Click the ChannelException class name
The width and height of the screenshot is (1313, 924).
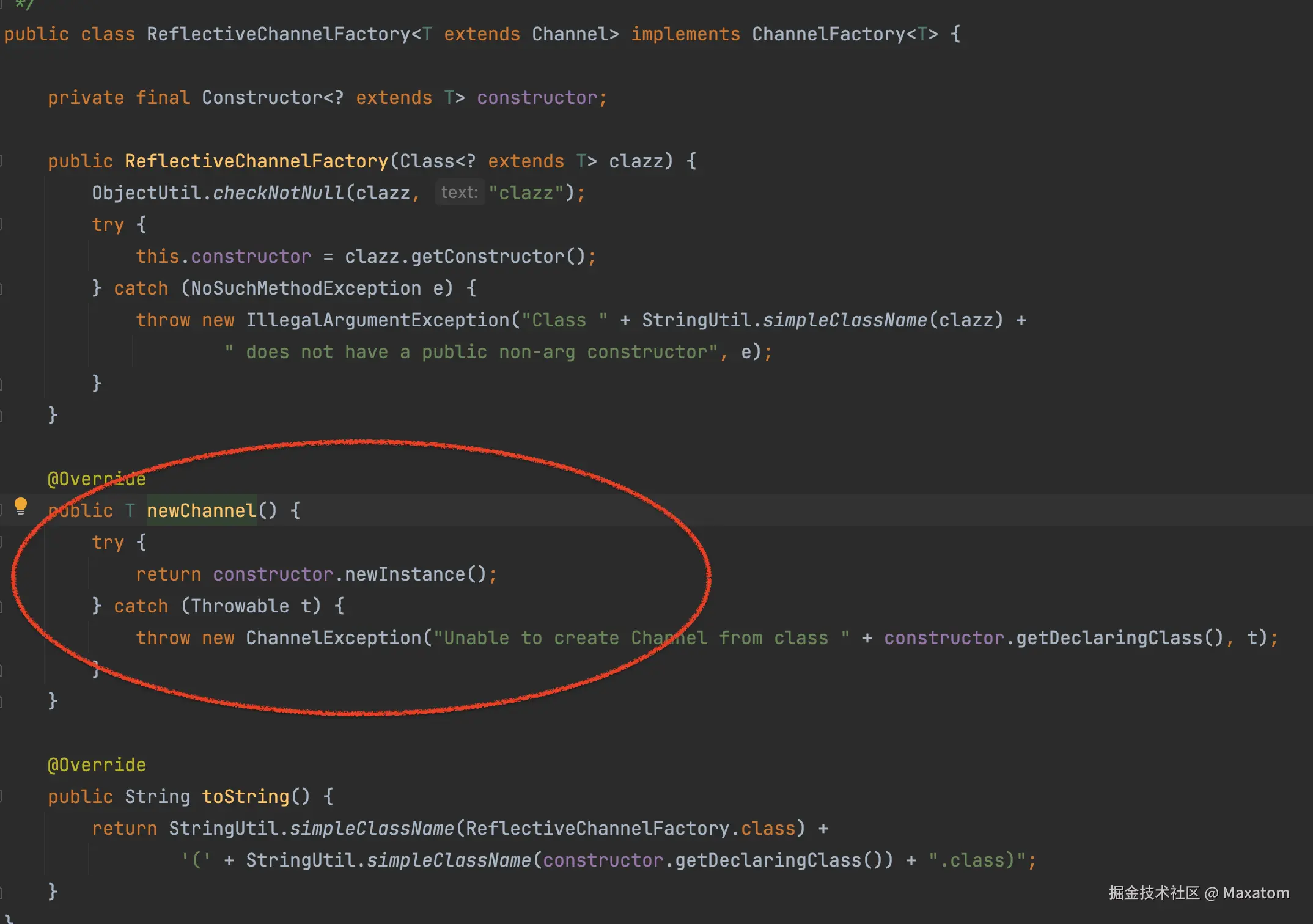click(x=333, y=638)
